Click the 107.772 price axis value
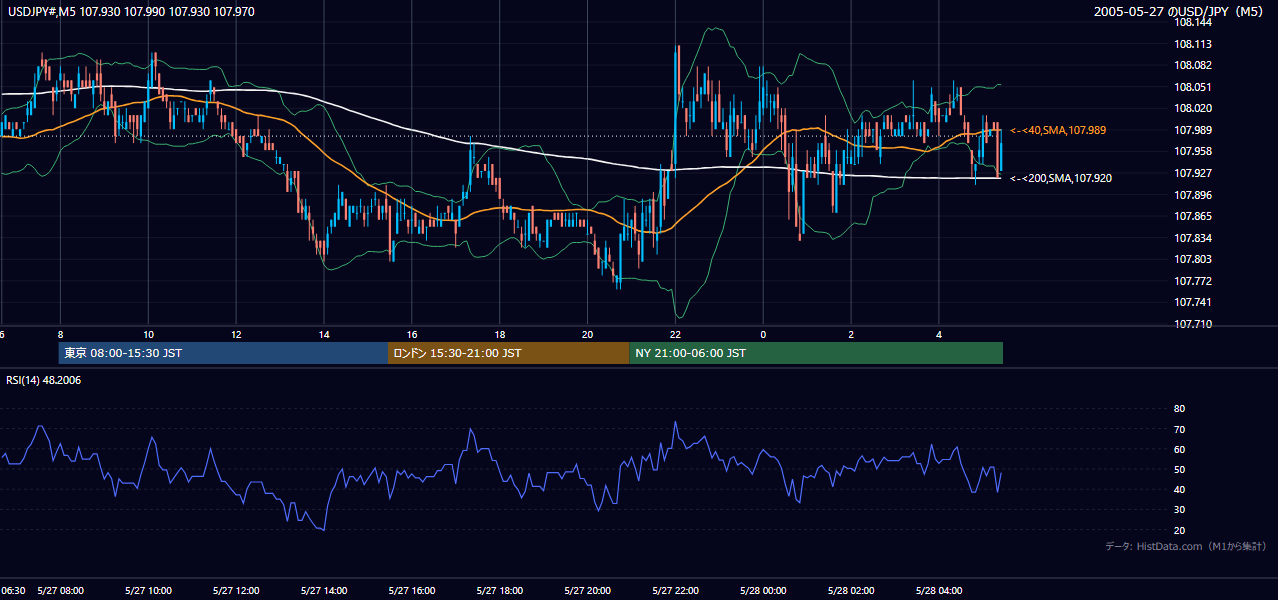This screenshot has height=600, width=1278. 1194,281
